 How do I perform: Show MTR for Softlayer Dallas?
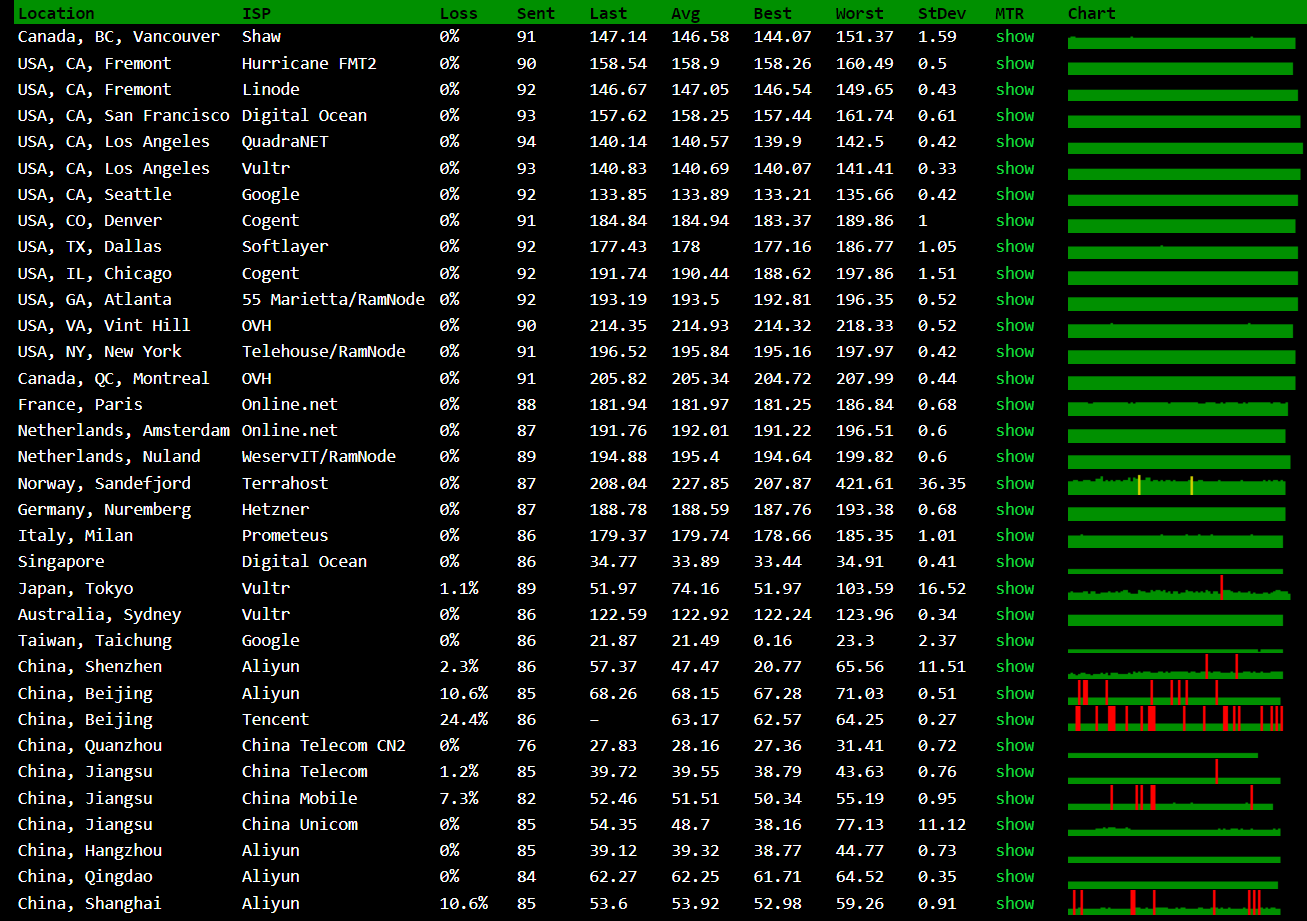(x=1015, y=246)
